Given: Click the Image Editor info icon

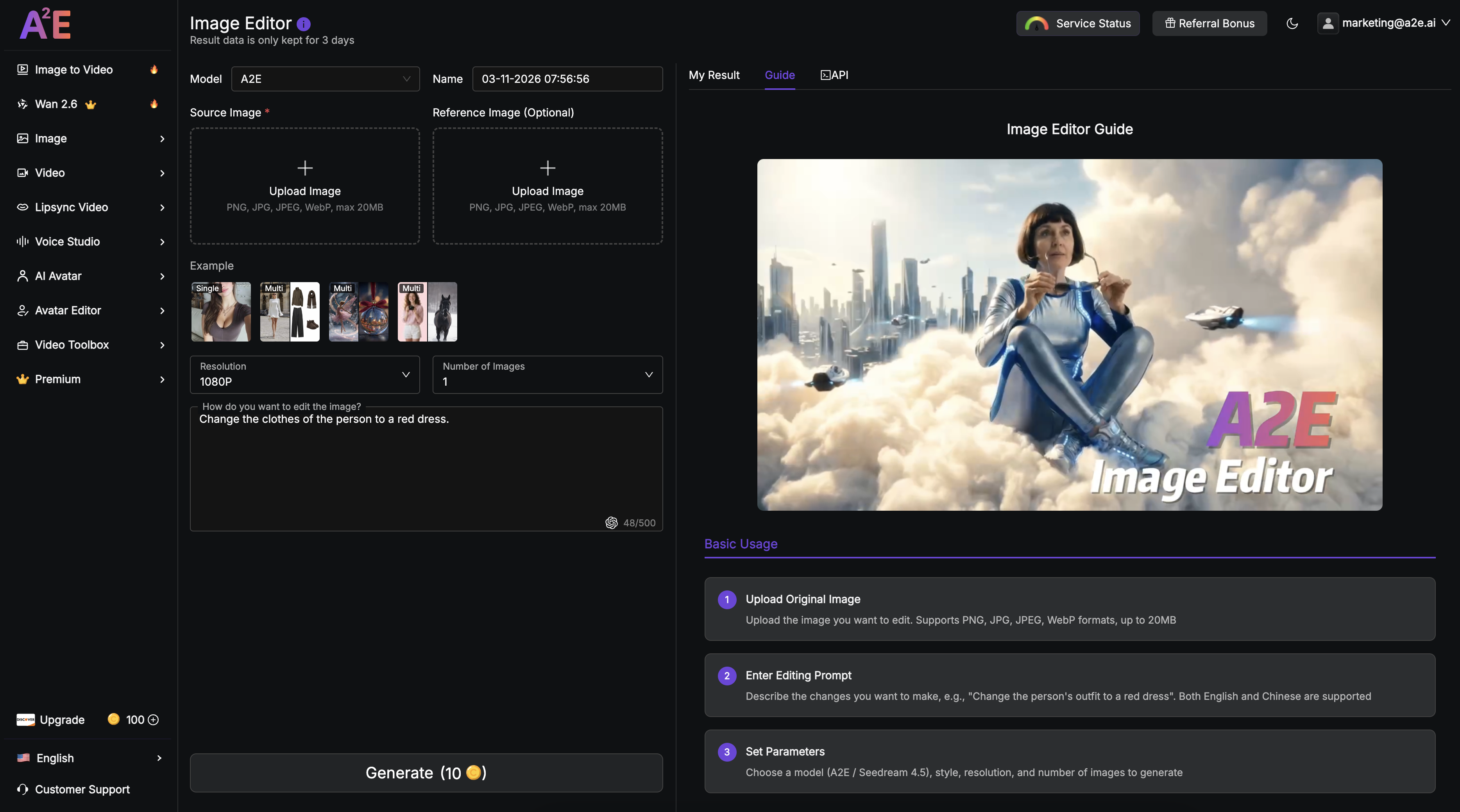Looking at the screenshot, I should click(x=304, y=24).
